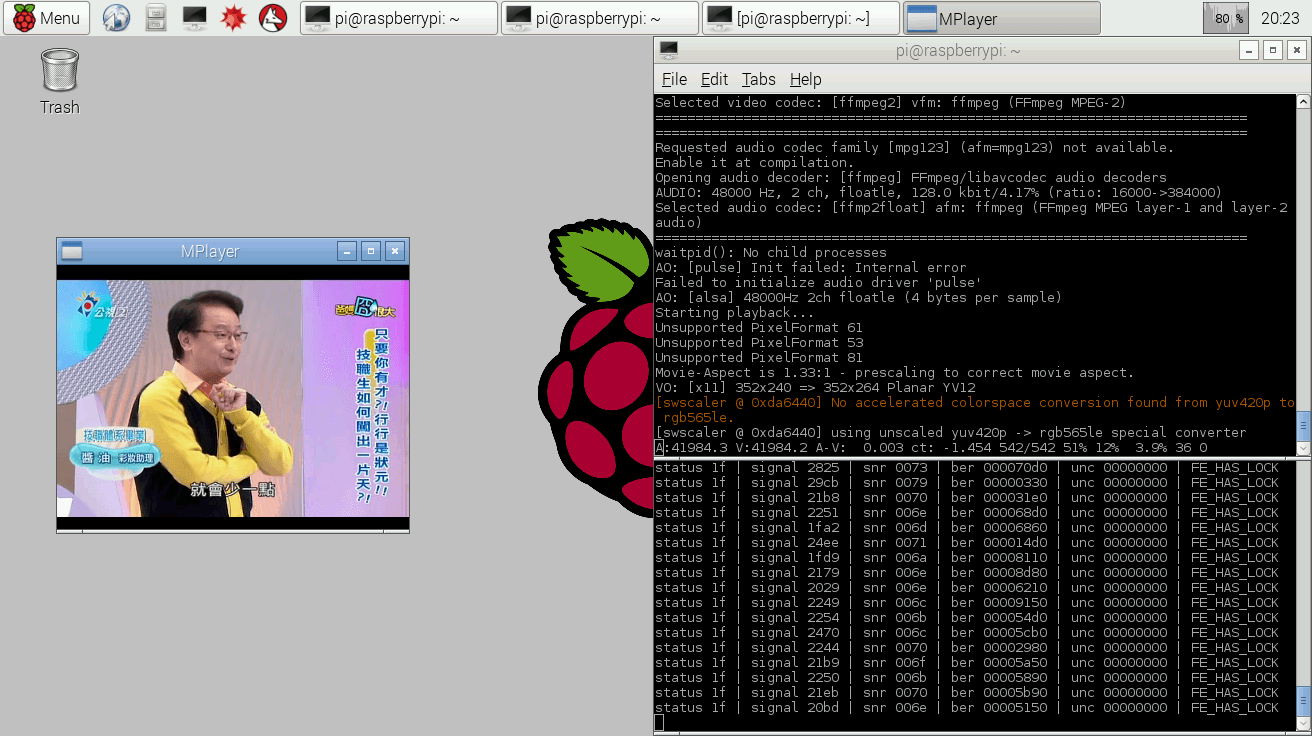
Task: Select the Trash icon on the desktop
Action: pos(60,72)
